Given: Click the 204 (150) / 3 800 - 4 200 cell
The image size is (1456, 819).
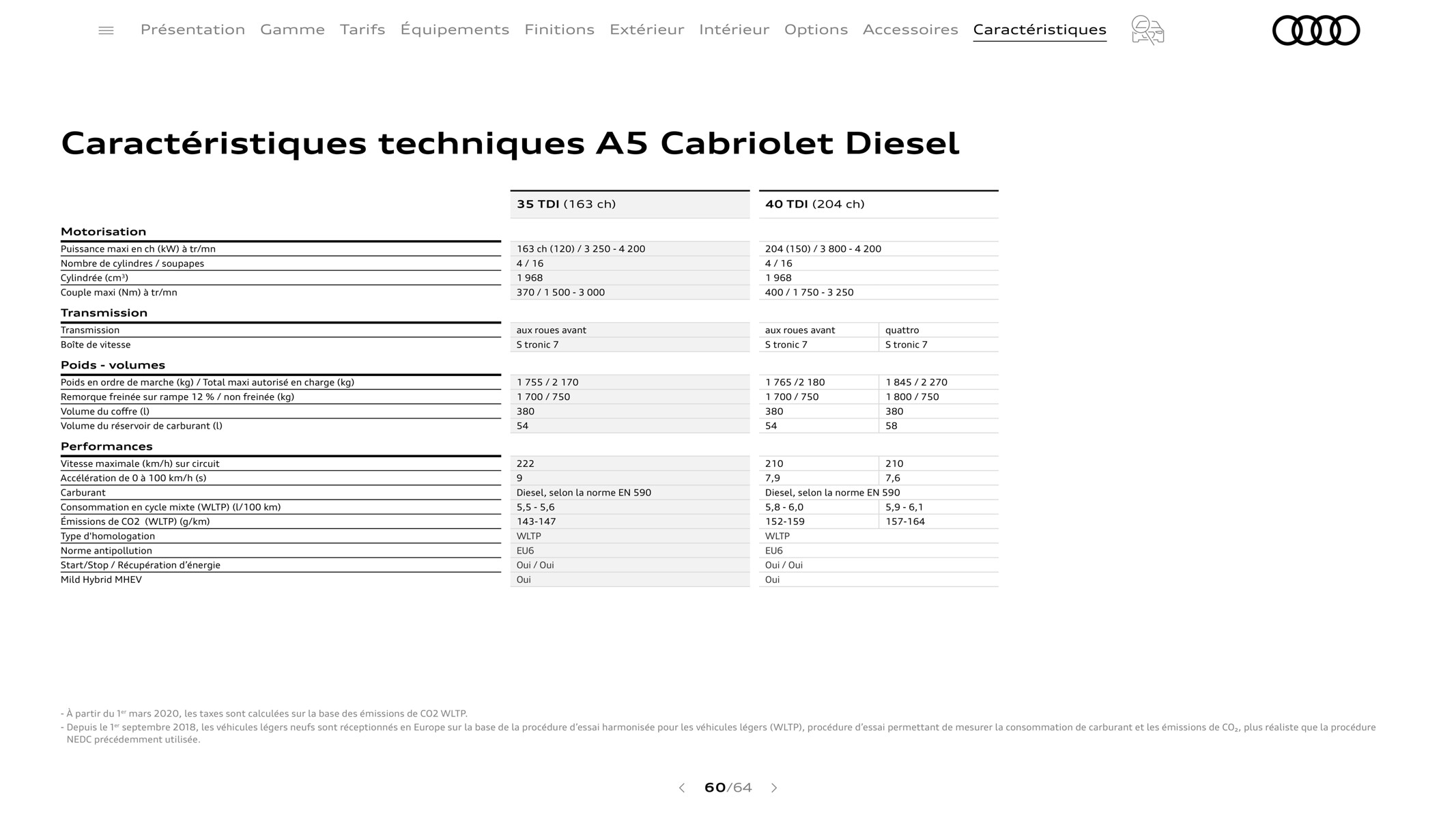Looking at the screenshot, I should pyautogui.click(x=879, y=249).
